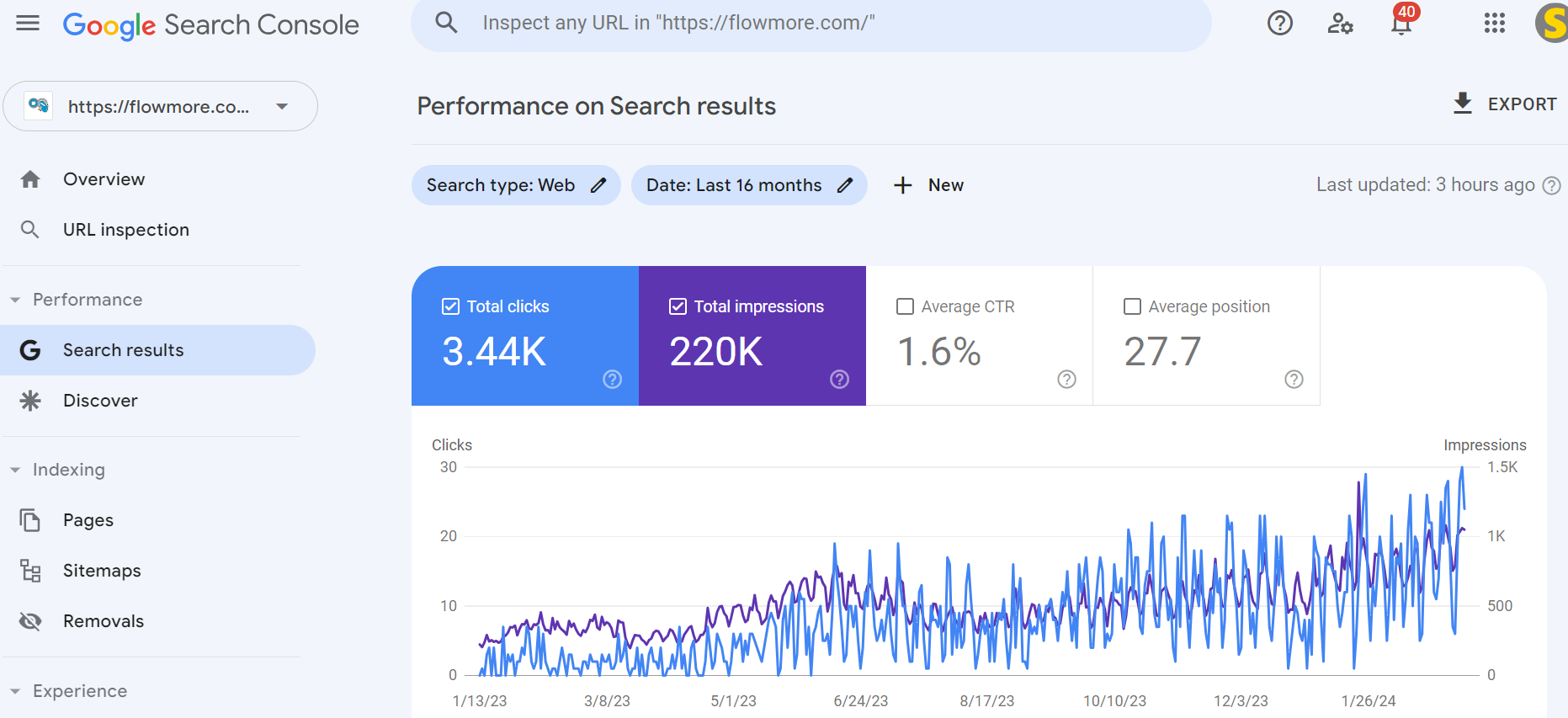Click the flowmore property favicon
The image size is (1568, 718).
[38, 105]
